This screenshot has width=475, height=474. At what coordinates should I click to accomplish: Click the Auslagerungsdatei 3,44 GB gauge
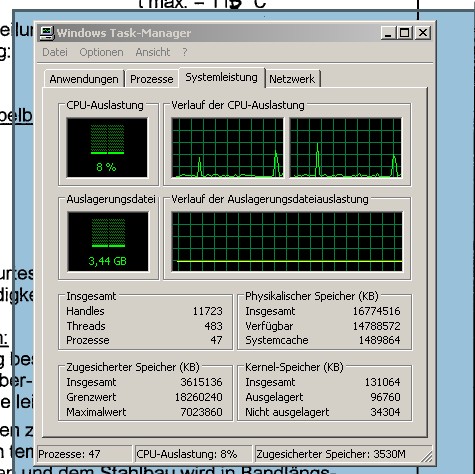click(108, 241)
